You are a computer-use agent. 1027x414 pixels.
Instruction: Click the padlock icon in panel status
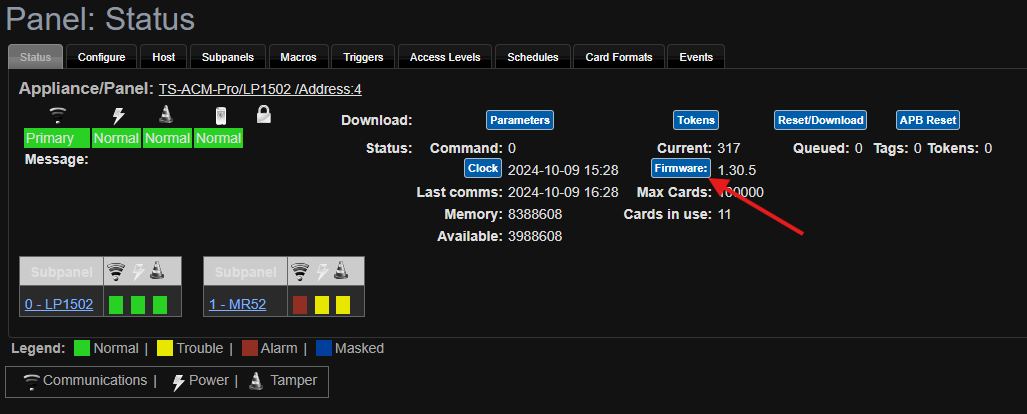(x=263, y=115)
